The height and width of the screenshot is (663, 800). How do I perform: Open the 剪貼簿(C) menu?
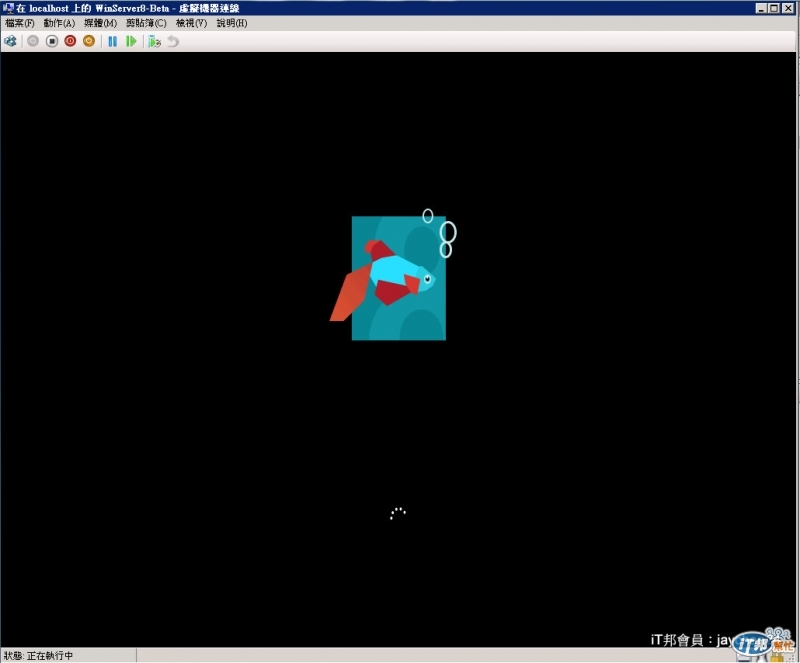point(146,23)
